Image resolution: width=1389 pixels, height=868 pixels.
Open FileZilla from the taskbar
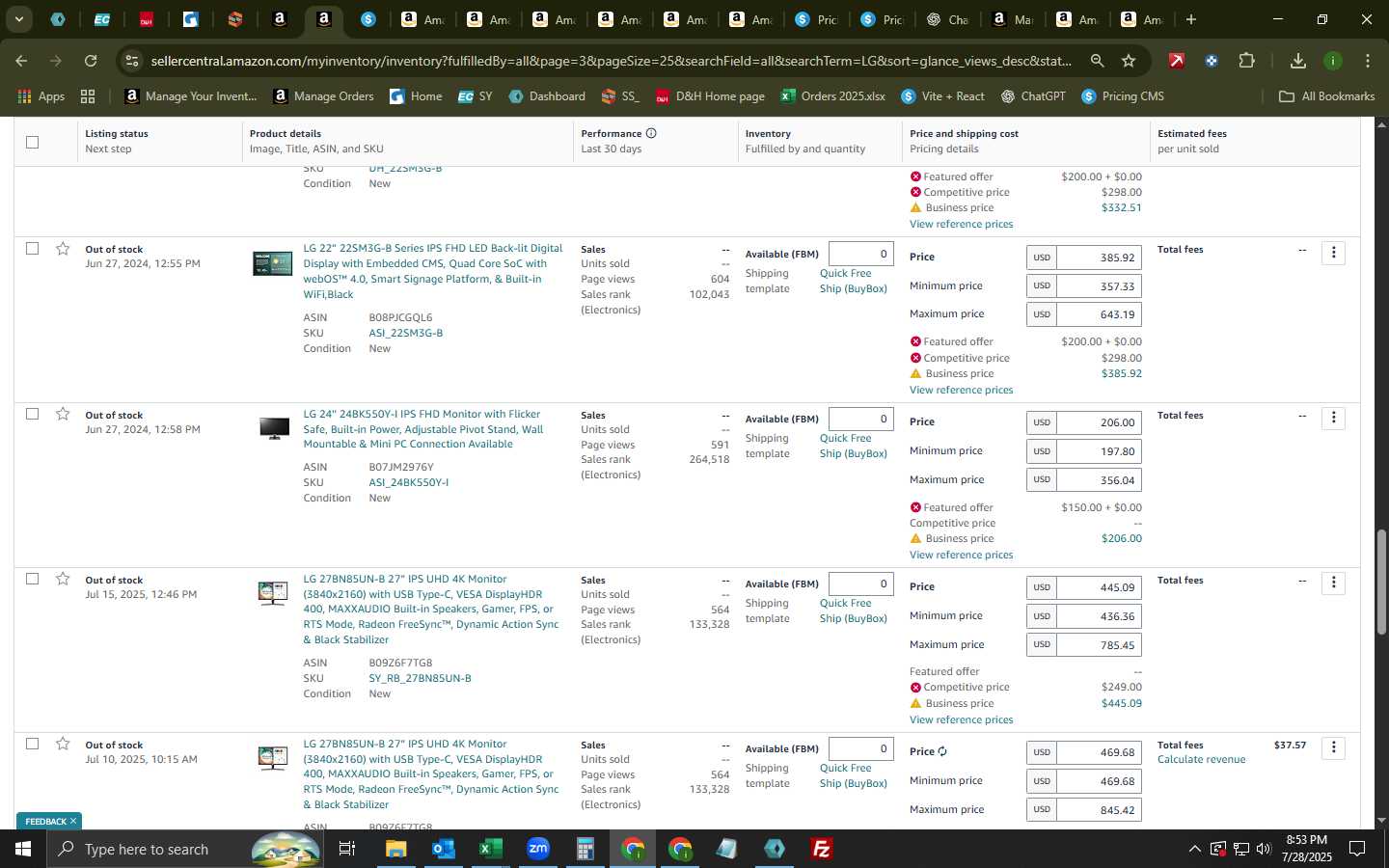click(x=822, y=849)
